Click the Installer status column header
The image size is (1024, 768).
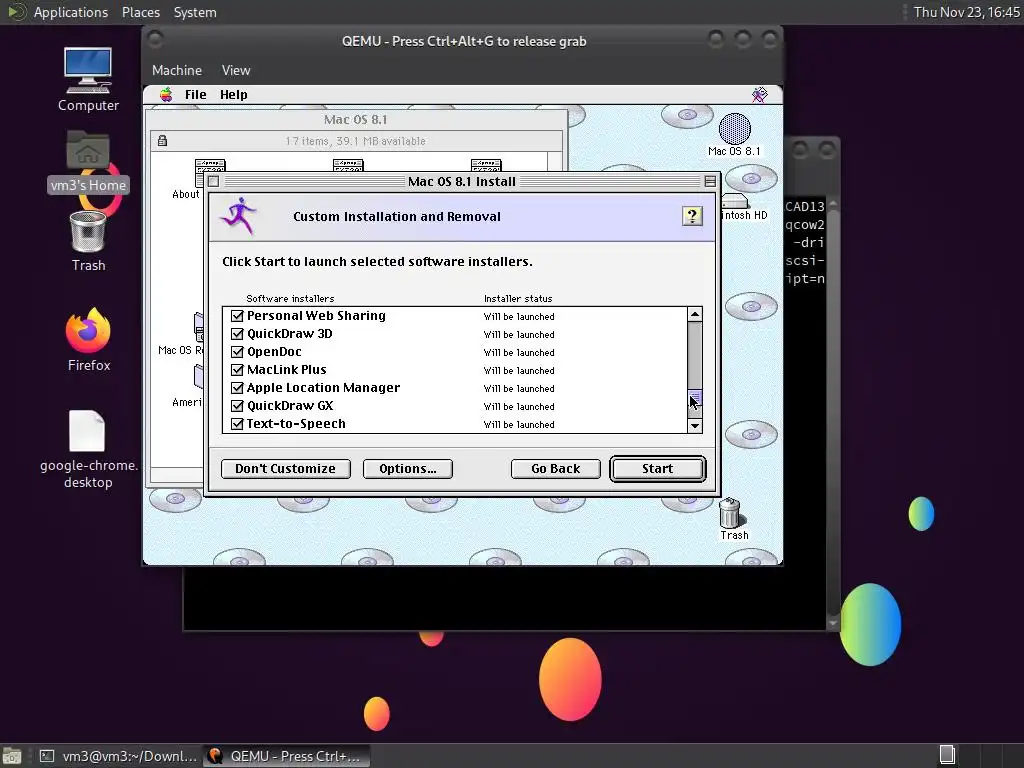click(518, 298)
